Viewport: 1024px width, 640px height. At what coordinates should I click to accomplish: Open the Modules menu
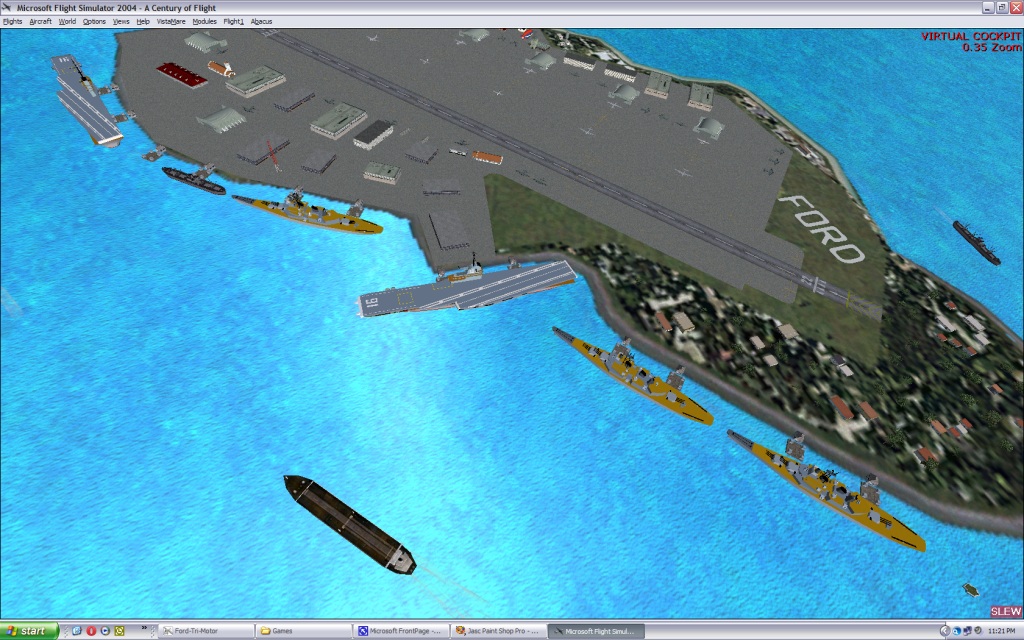pos(204,21)
